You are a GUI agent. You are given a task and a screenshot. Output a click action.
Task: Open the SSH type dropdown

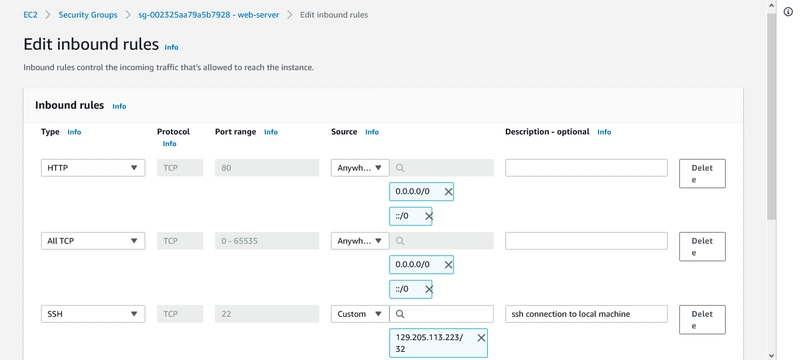point(93,314)
